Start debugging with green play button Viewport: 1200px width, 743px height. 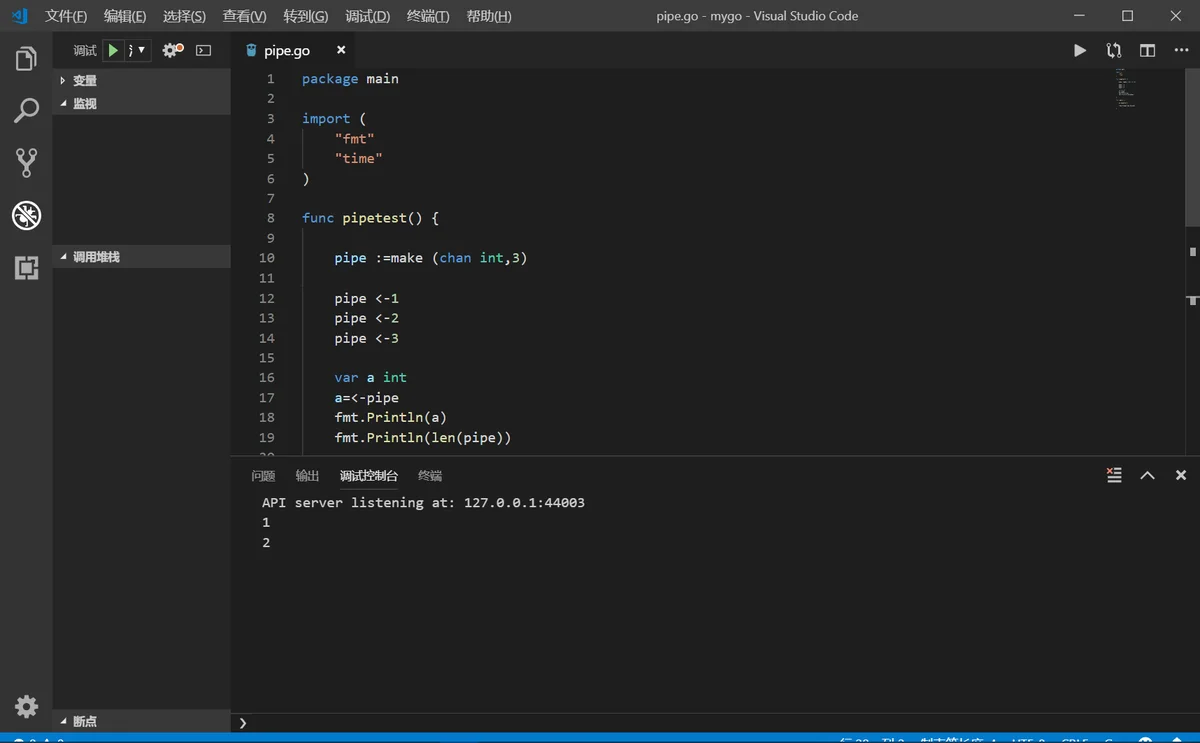pyautogui.click(x=113, y=50)
